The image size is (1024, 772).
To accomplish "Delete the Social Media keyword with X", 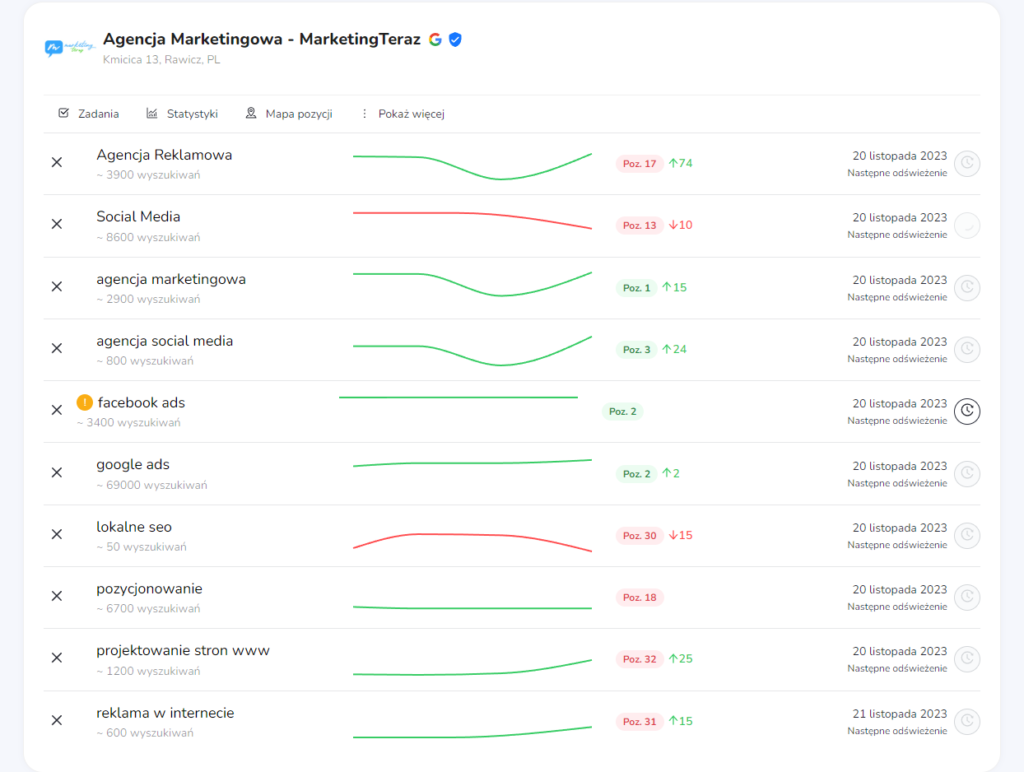I will point(57,224).
